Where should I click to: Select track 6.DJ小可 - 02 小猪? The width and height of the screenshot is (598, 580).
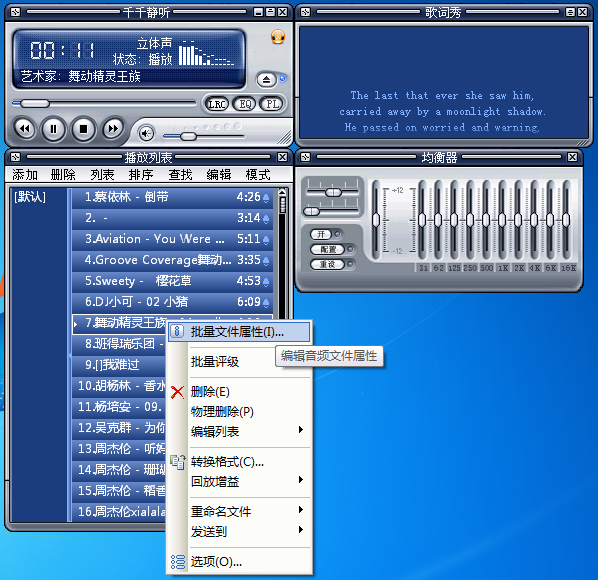(x=172, y=302)
